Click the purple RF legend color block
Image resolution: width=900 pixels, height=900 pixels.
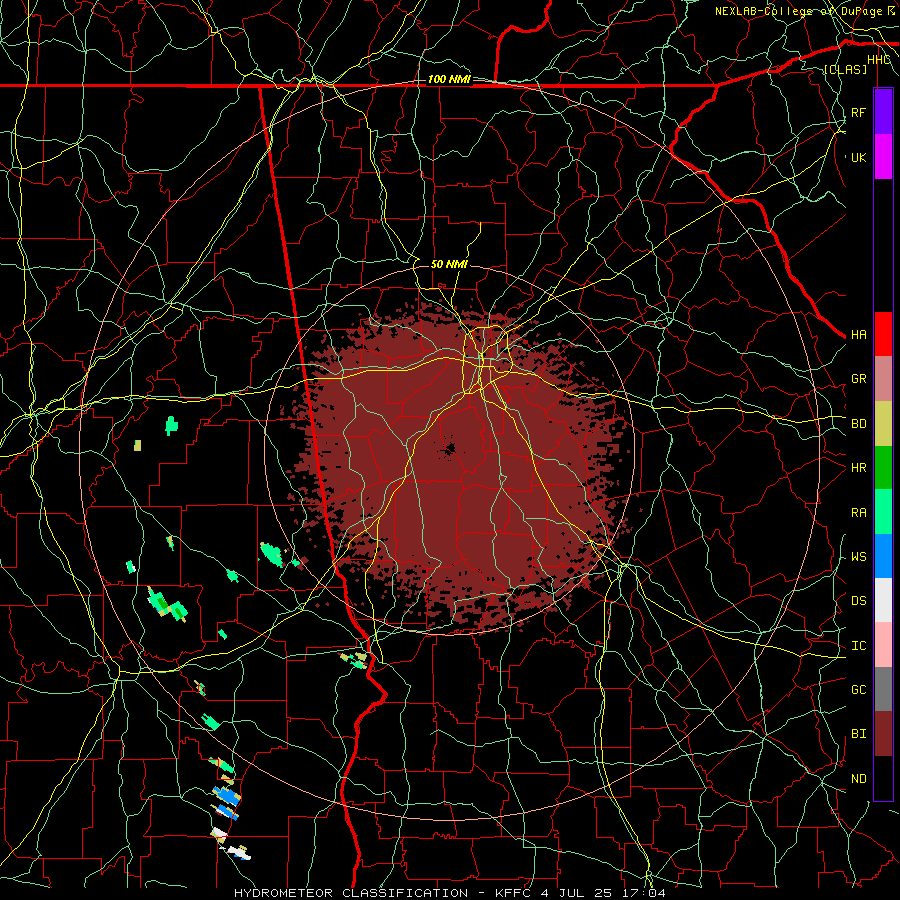883,112
